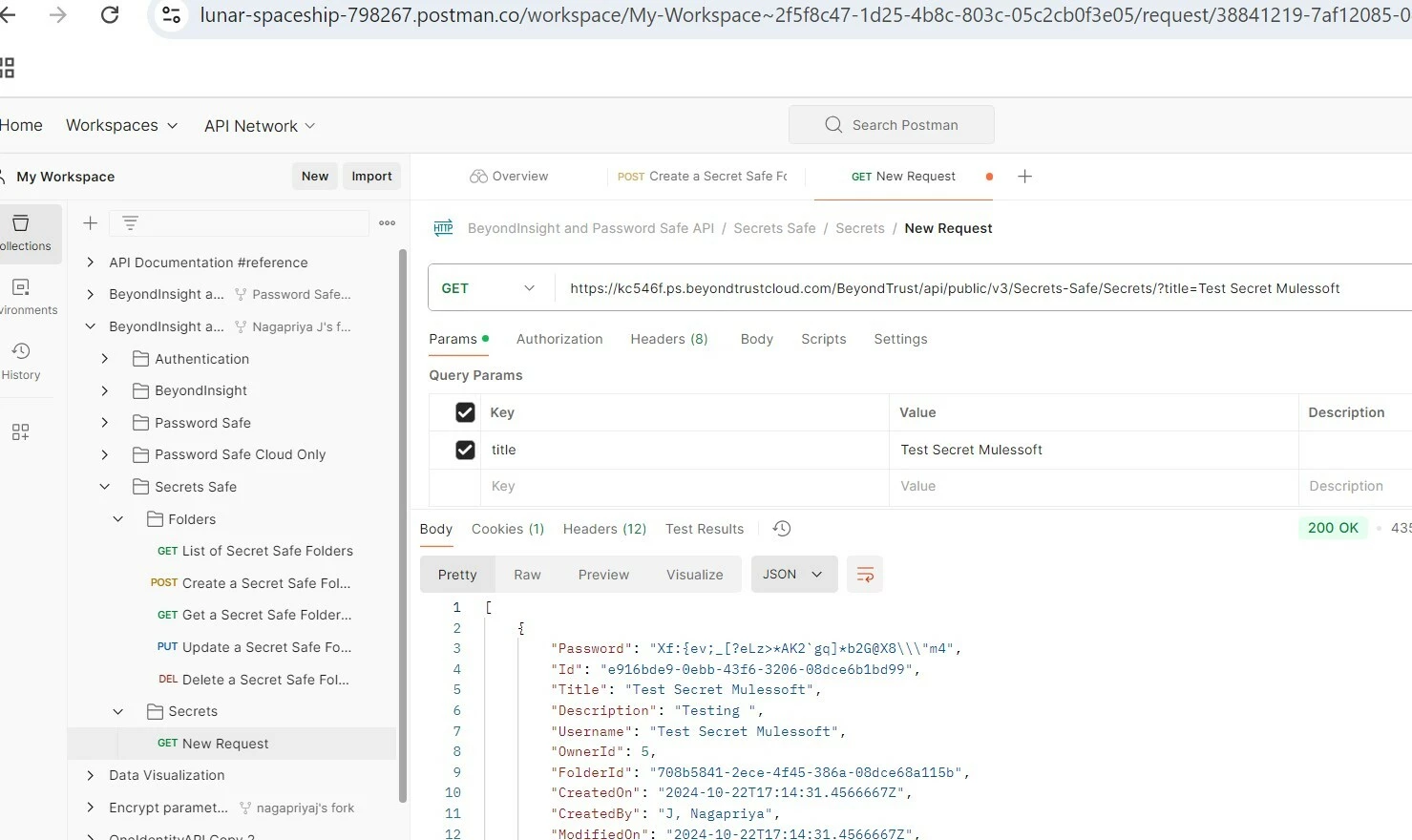Switch to Headers (8) request tab
Image resolution: width=1412 pixels, height=840 pixels.
tap(669, 339)
